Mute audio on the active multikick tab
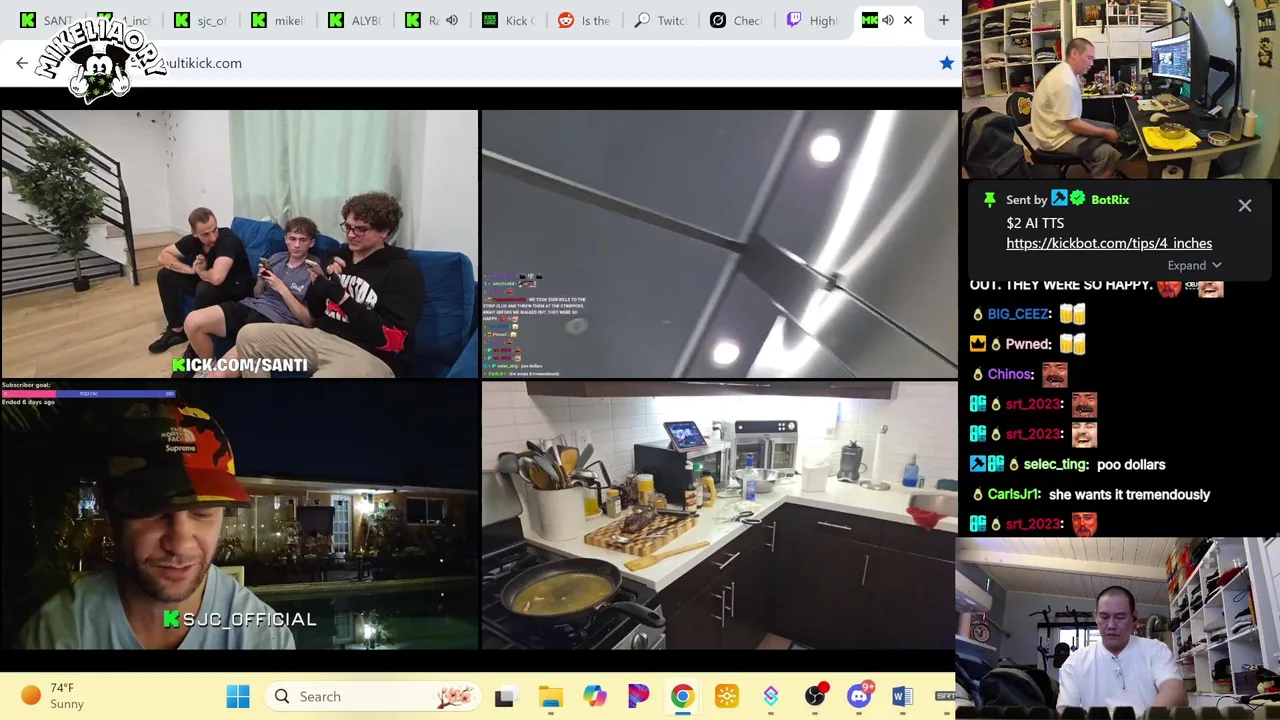This screenshot has width=1280, height=720. click(x=888, y=20)
